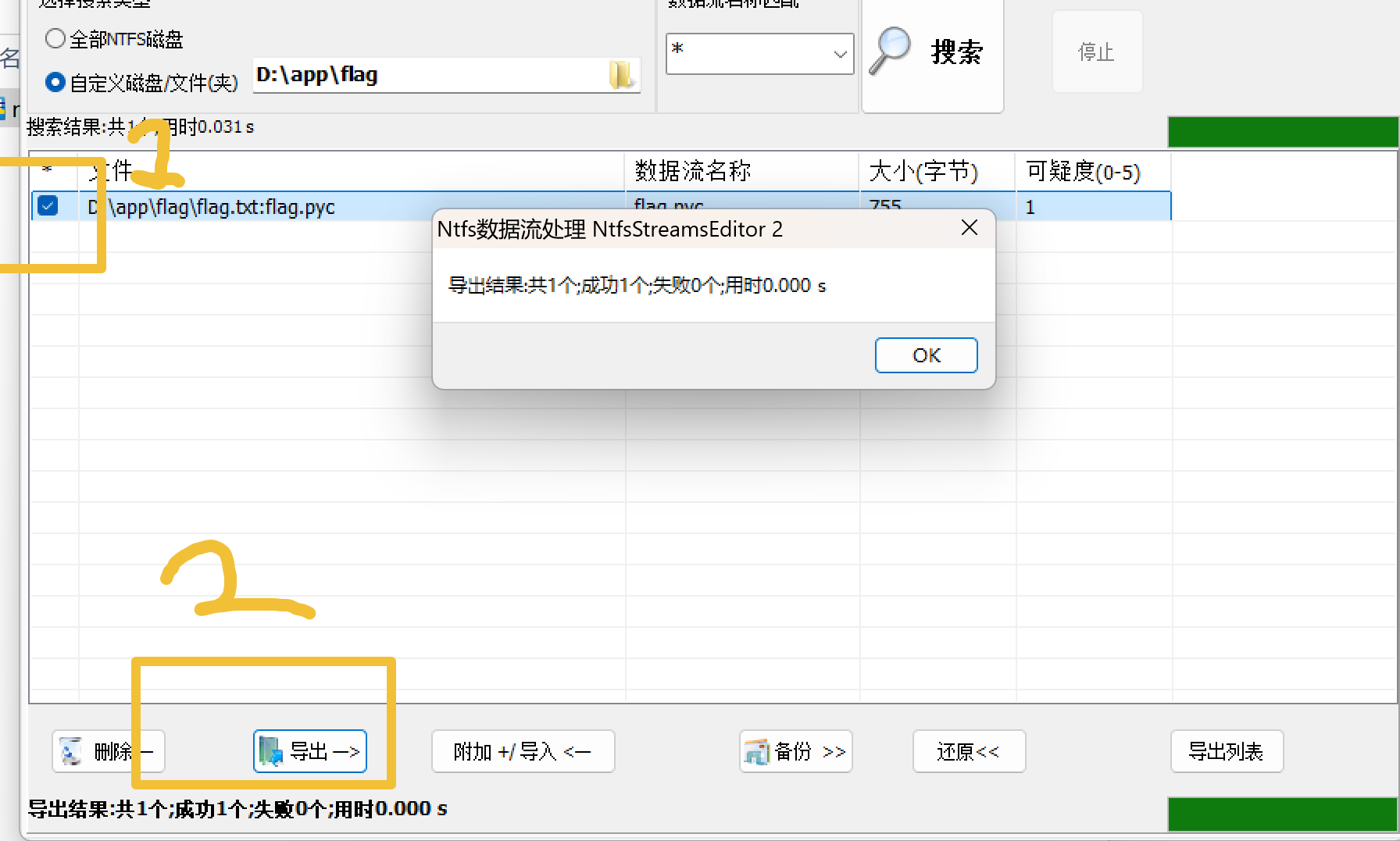Close the NtfsStreamsEditor 2 dialog
Viewport: 1400px width, 841px height.
click(969, 227)
